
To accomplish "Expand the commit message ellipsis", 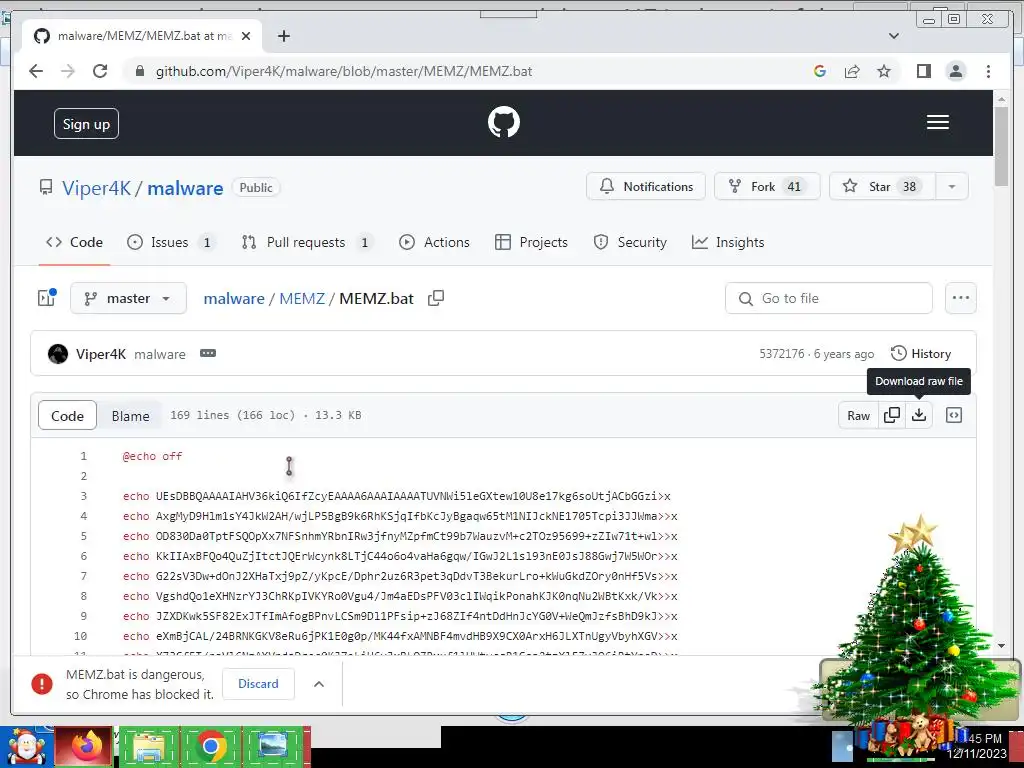I will pos(208,353).
